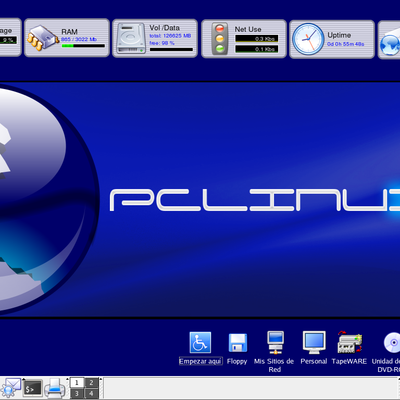400x400 pixels.
Task: Click the lower Net Use 0.1 Kbs readout
Action: coord(257,49)
